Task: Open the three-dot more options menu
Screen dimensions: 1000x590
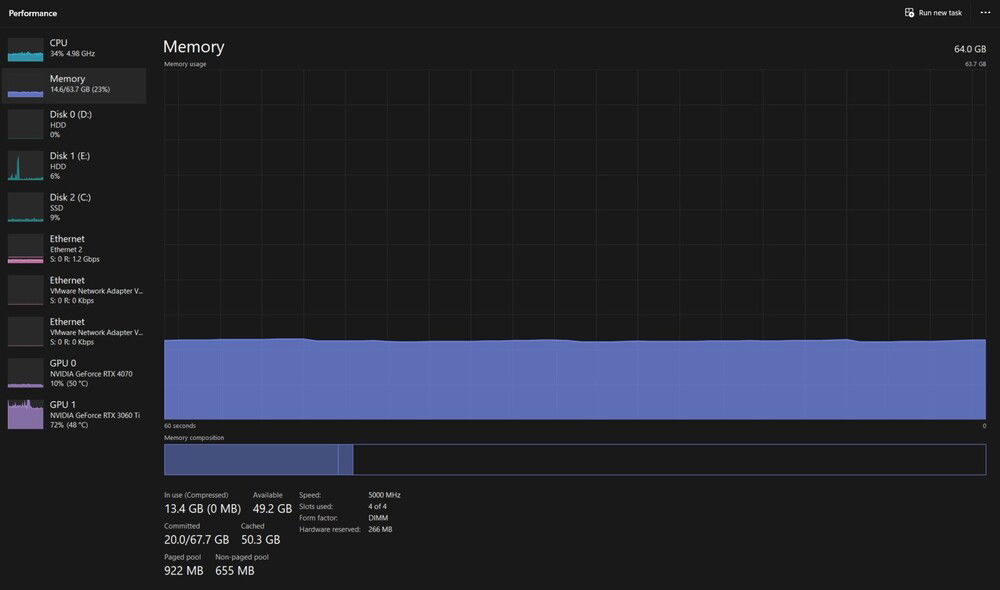Action: [985, 13]
